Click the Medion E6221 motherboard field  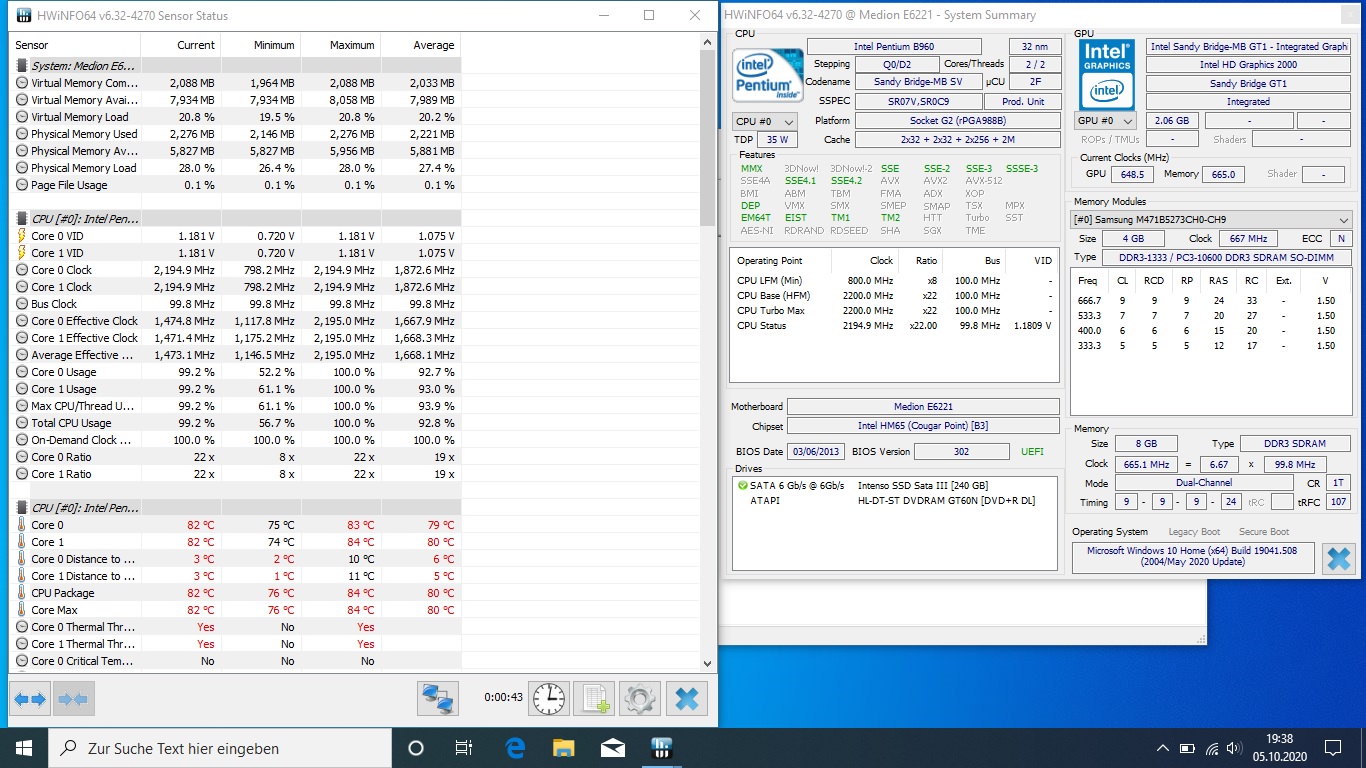pos(923,407)
